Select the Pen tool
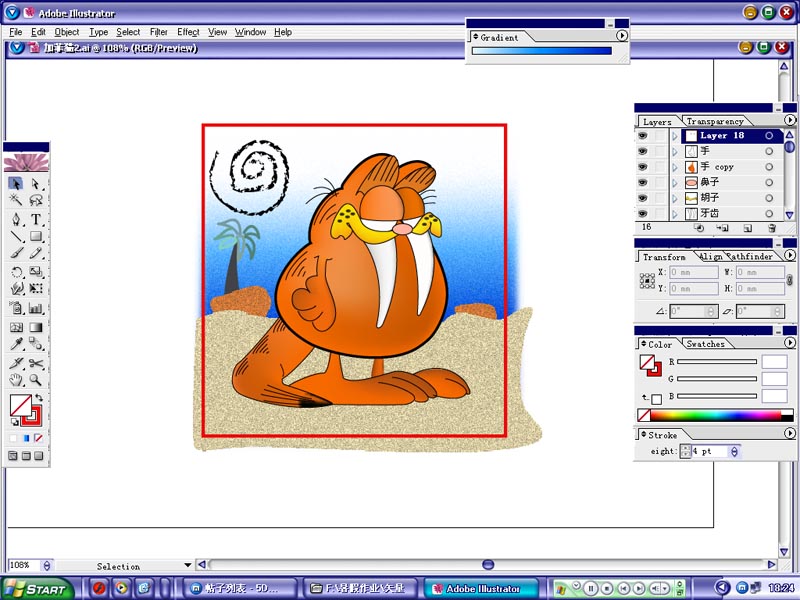 (16, 219)
